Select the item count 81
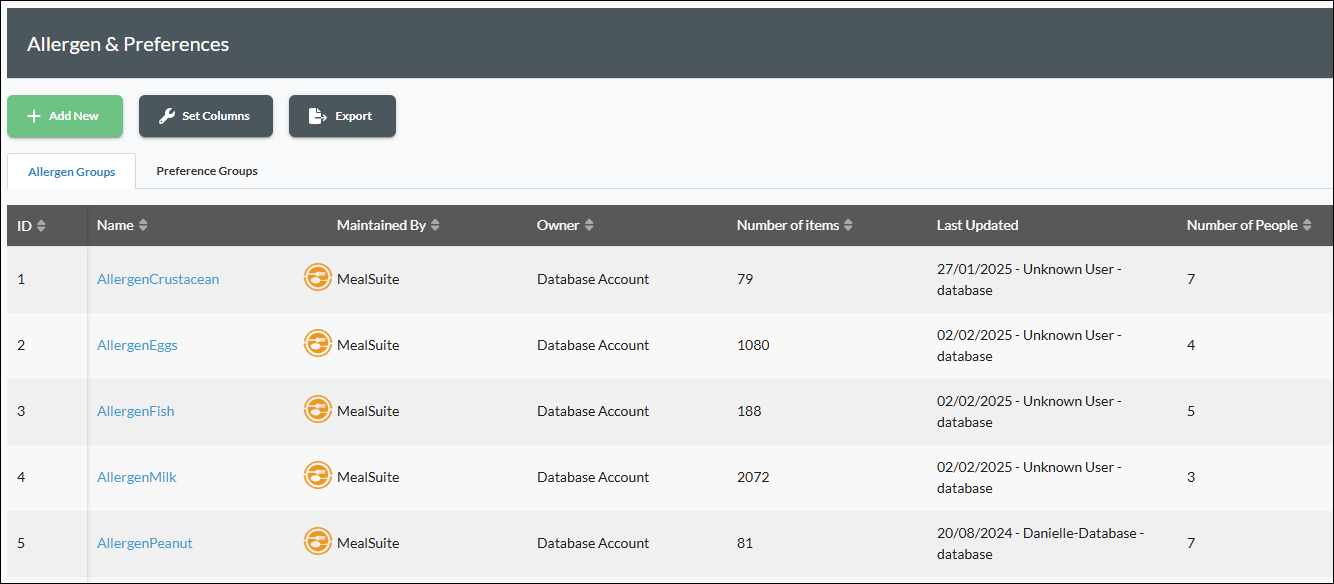 745,543
